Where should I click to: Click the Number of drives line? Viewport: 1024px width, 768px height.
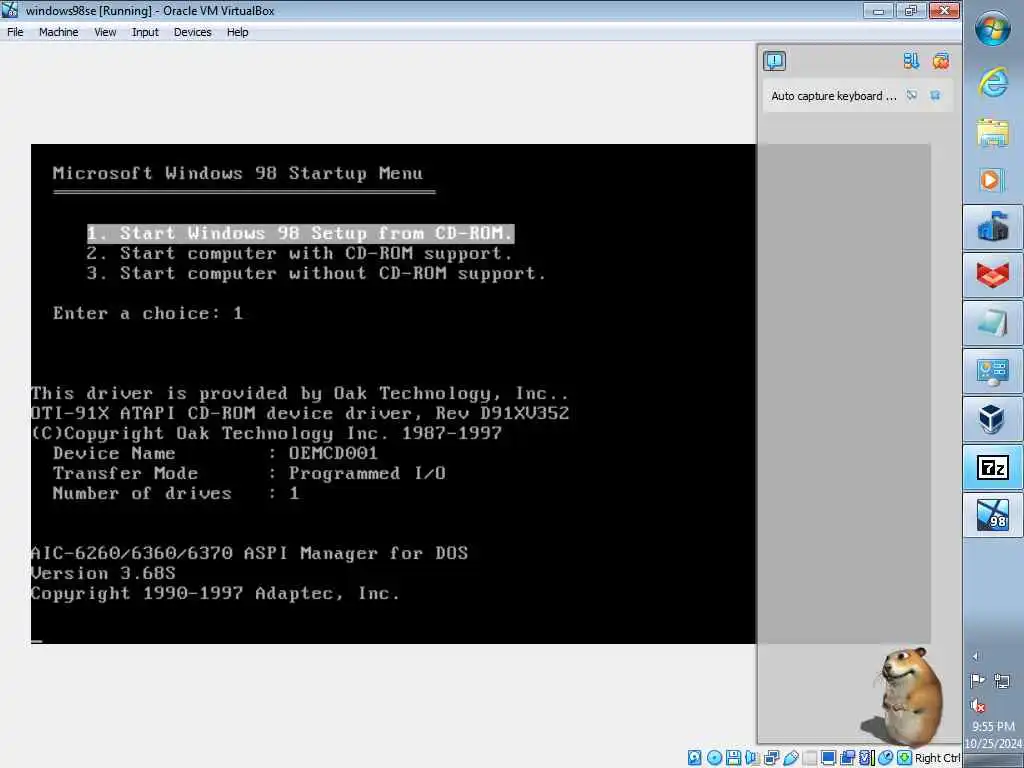tap(176, 493)
